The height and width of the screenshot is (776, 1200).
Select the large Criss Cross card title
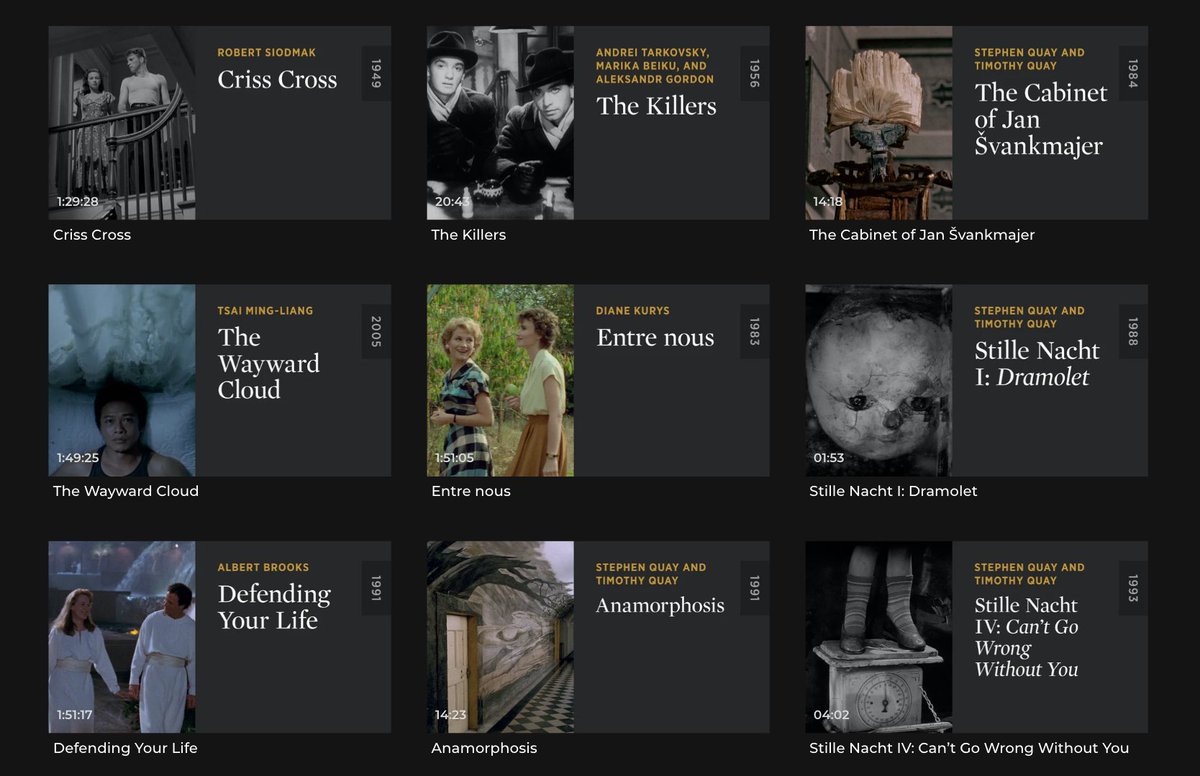coord(278,80)
